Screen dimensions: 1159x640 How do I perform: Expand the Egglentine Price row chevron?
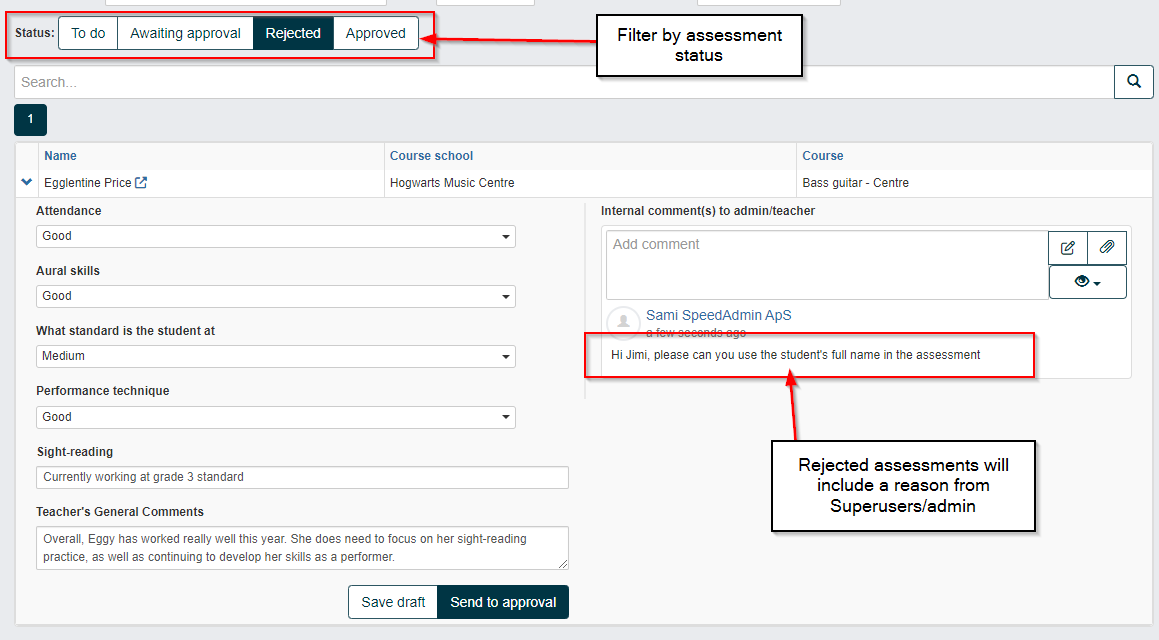(26, 182)
